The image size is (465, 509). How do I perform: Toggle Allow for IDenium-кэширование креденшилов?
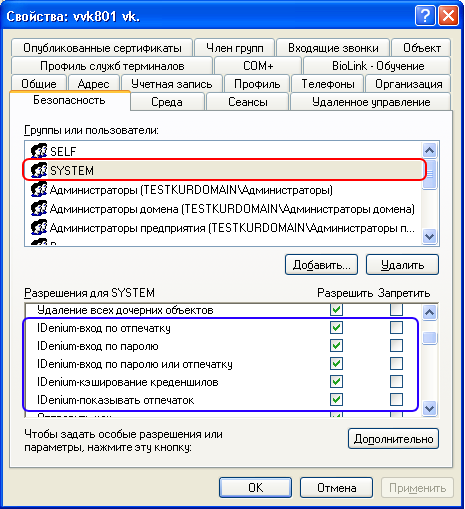point(336,381)
